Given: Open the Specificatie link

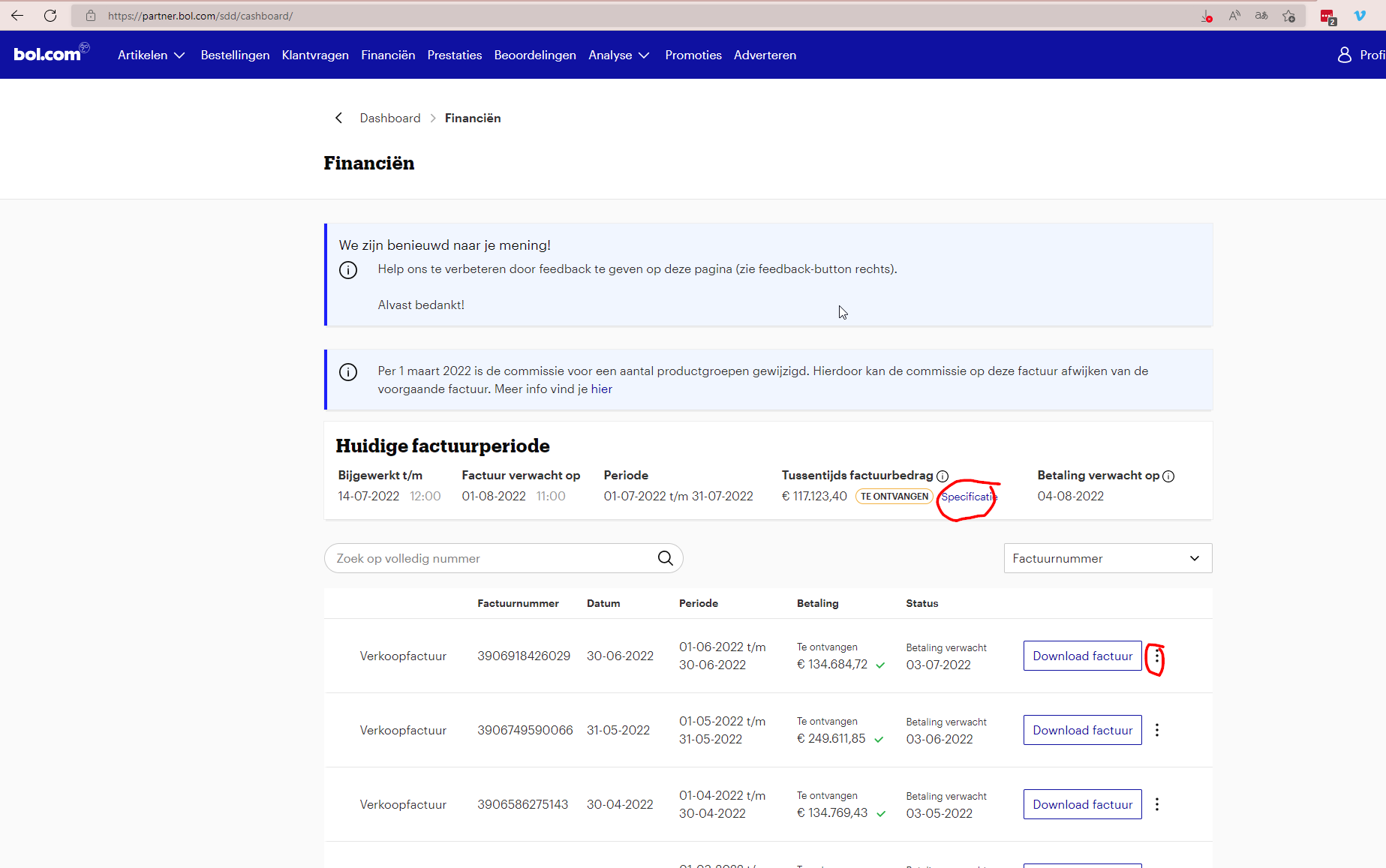Looking at the screenshot, I should point(968,497).
